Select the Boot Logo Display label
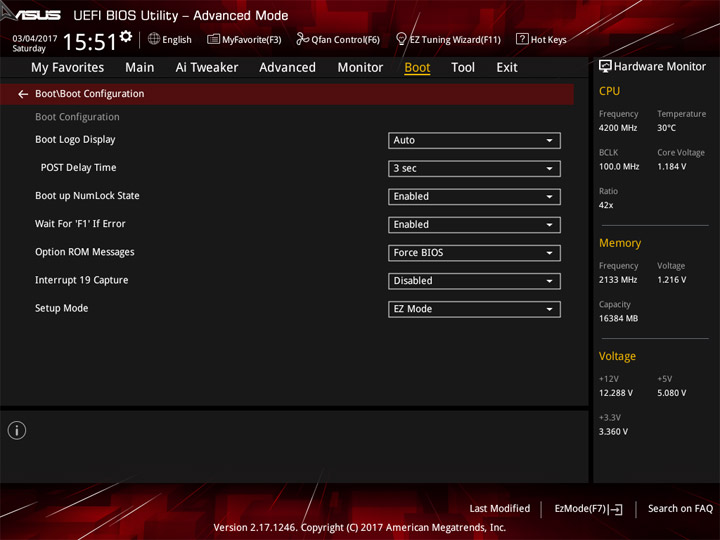This screenshot has height=540, width=720. [75, 140]
